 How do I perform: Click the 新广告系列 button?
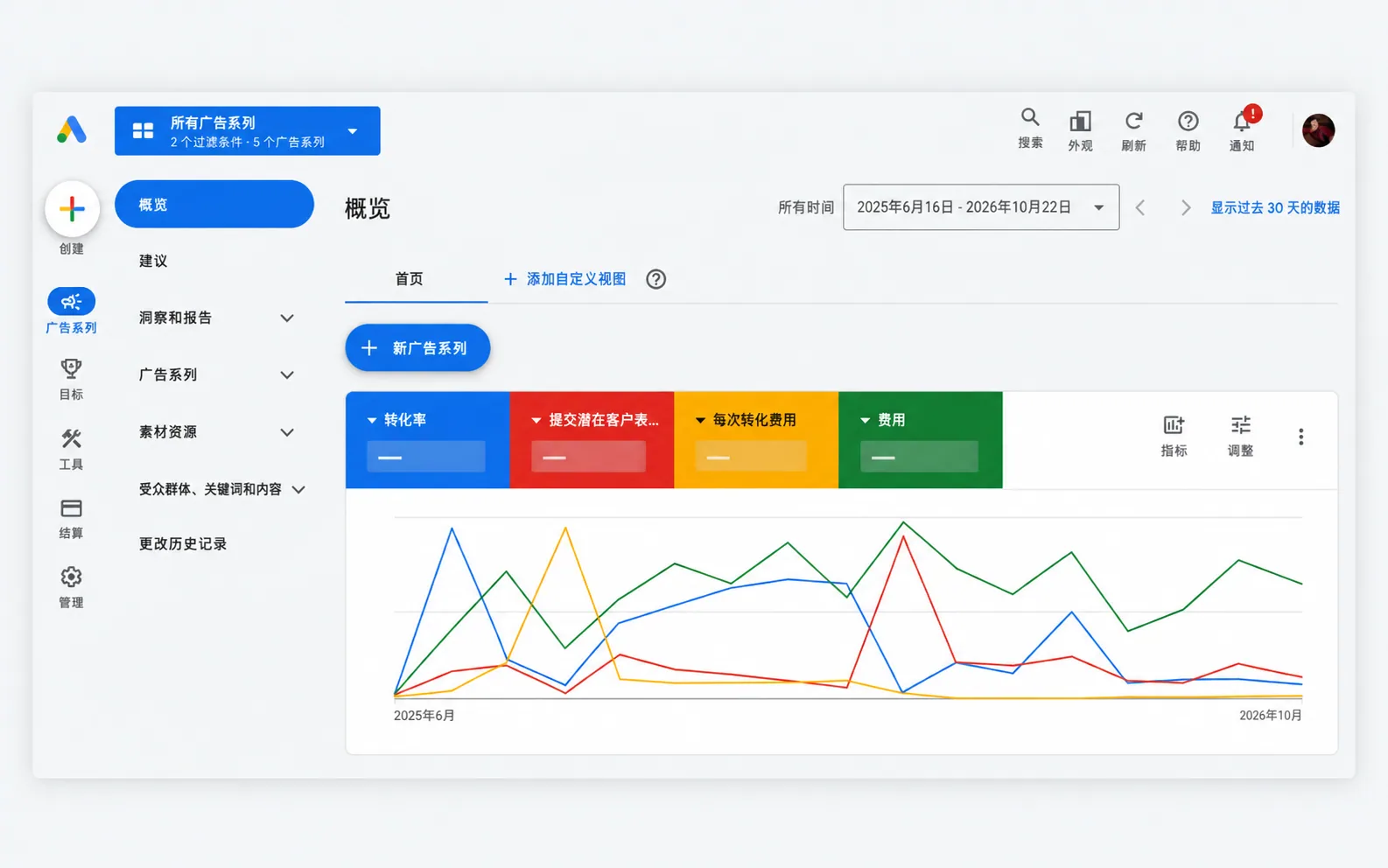click(x=417, y=348)
